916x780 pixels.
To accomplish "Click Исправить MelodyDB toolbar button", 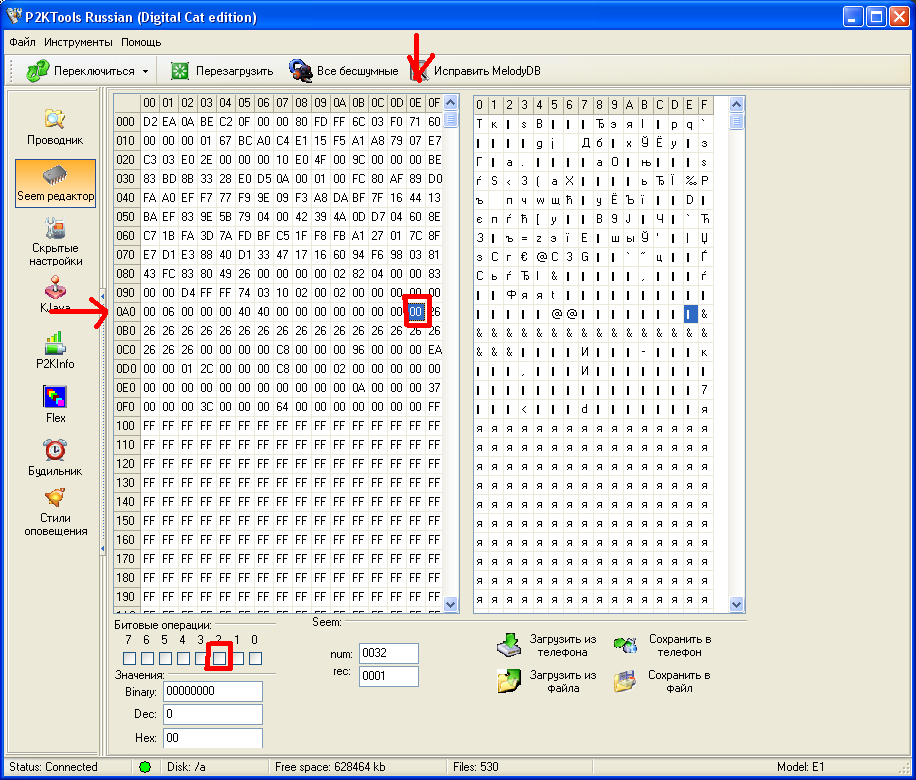I will [x=476, y=71].
